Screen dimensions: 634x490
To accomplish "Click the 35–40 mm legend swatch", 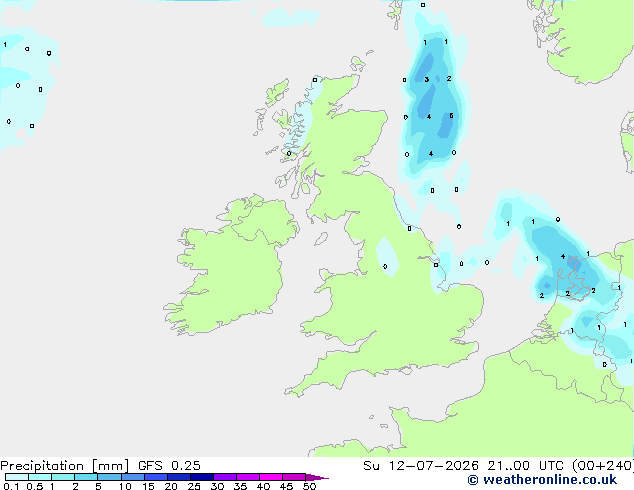I will click(247, 477).
